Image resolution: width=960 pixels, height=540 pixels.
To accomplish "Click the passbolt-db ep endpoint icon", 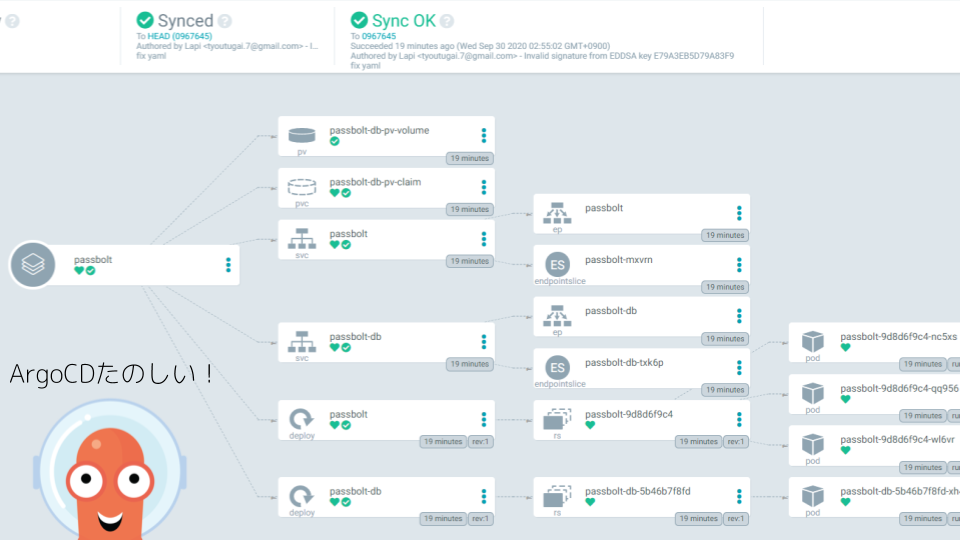I will [557, 316].
